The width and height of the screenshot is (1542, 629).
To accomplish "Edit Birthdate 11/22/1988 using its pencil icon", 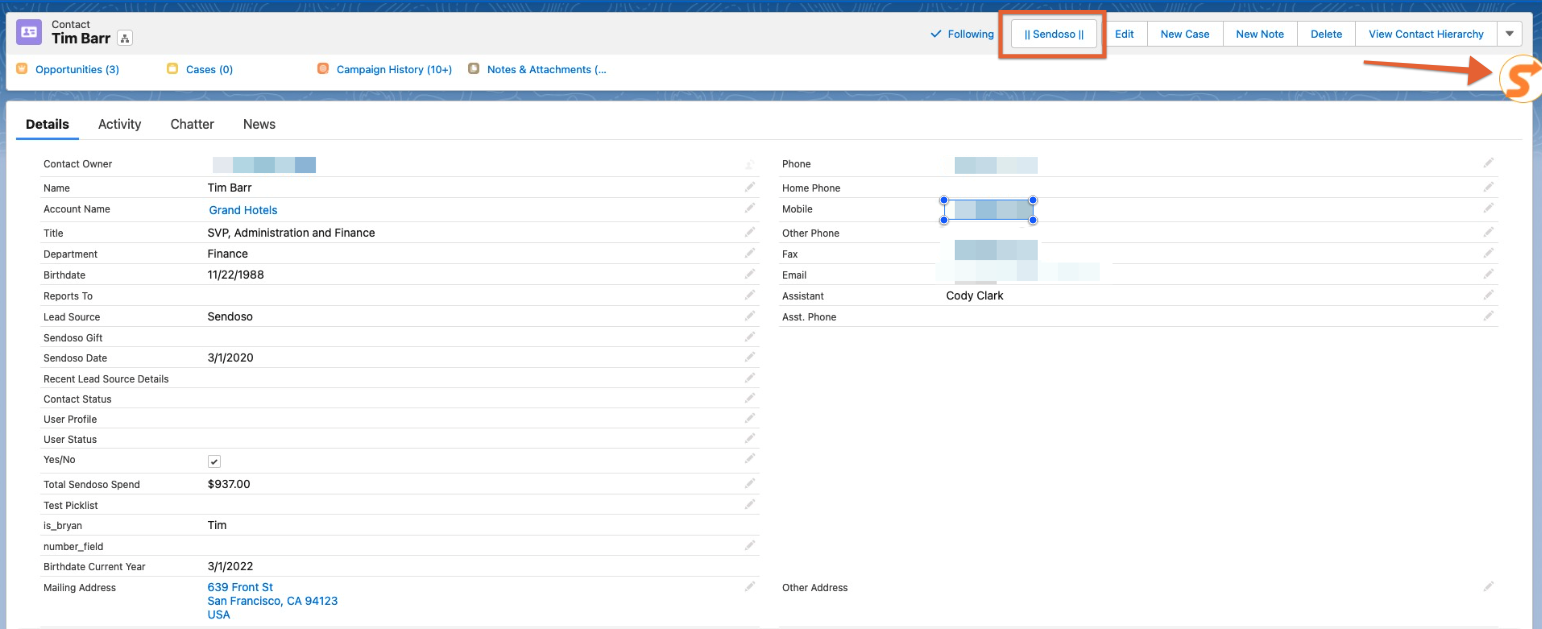I will point(750,274).
